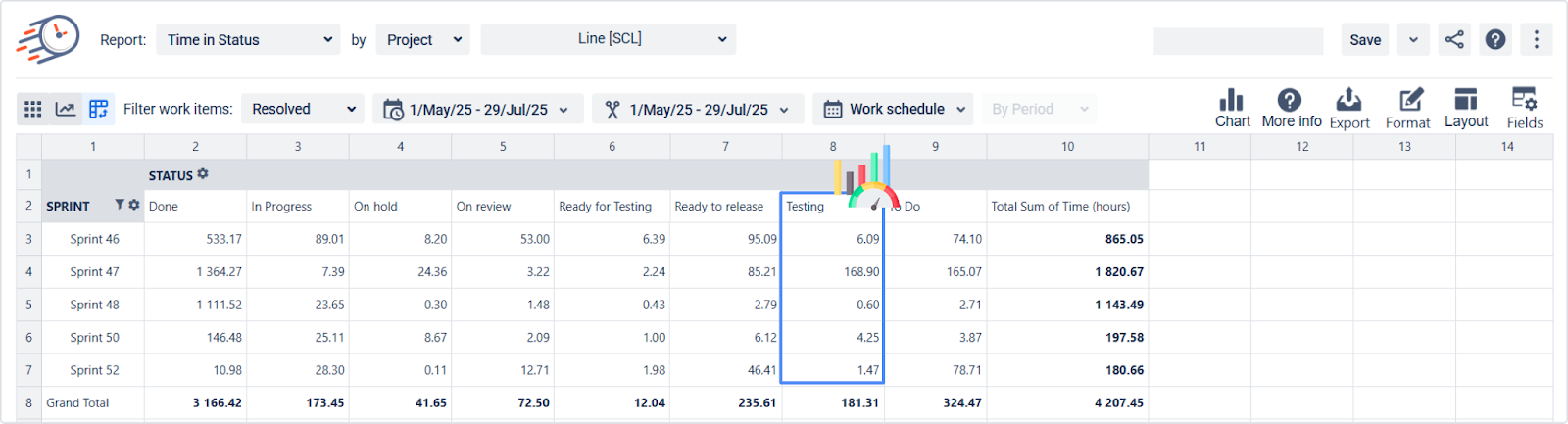Open the disabled 'By Period' dropdown
Image resolution: width=1568 pixels, height=424 pixels.
[1039, 109]
